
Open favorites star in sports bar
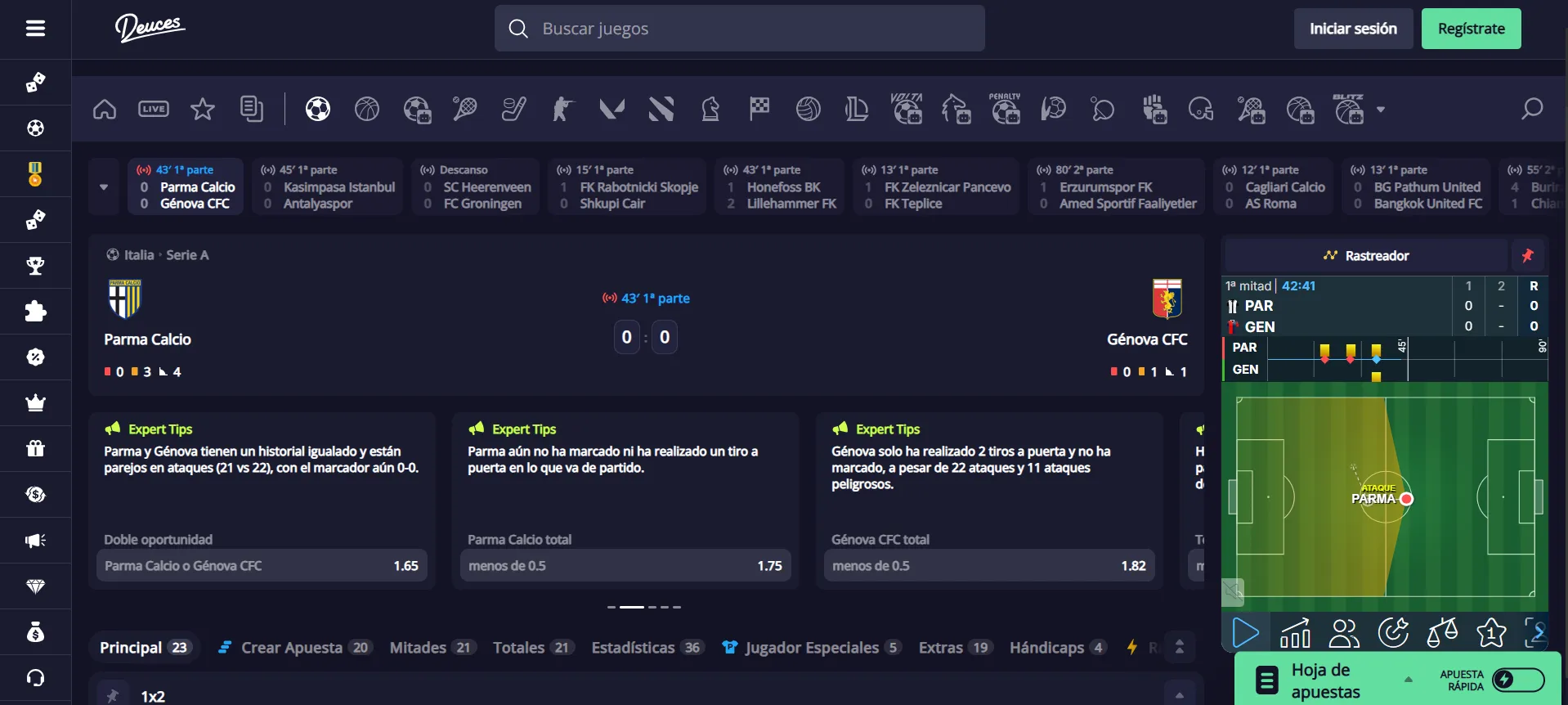pyautogui.click(x=203, y=109)
